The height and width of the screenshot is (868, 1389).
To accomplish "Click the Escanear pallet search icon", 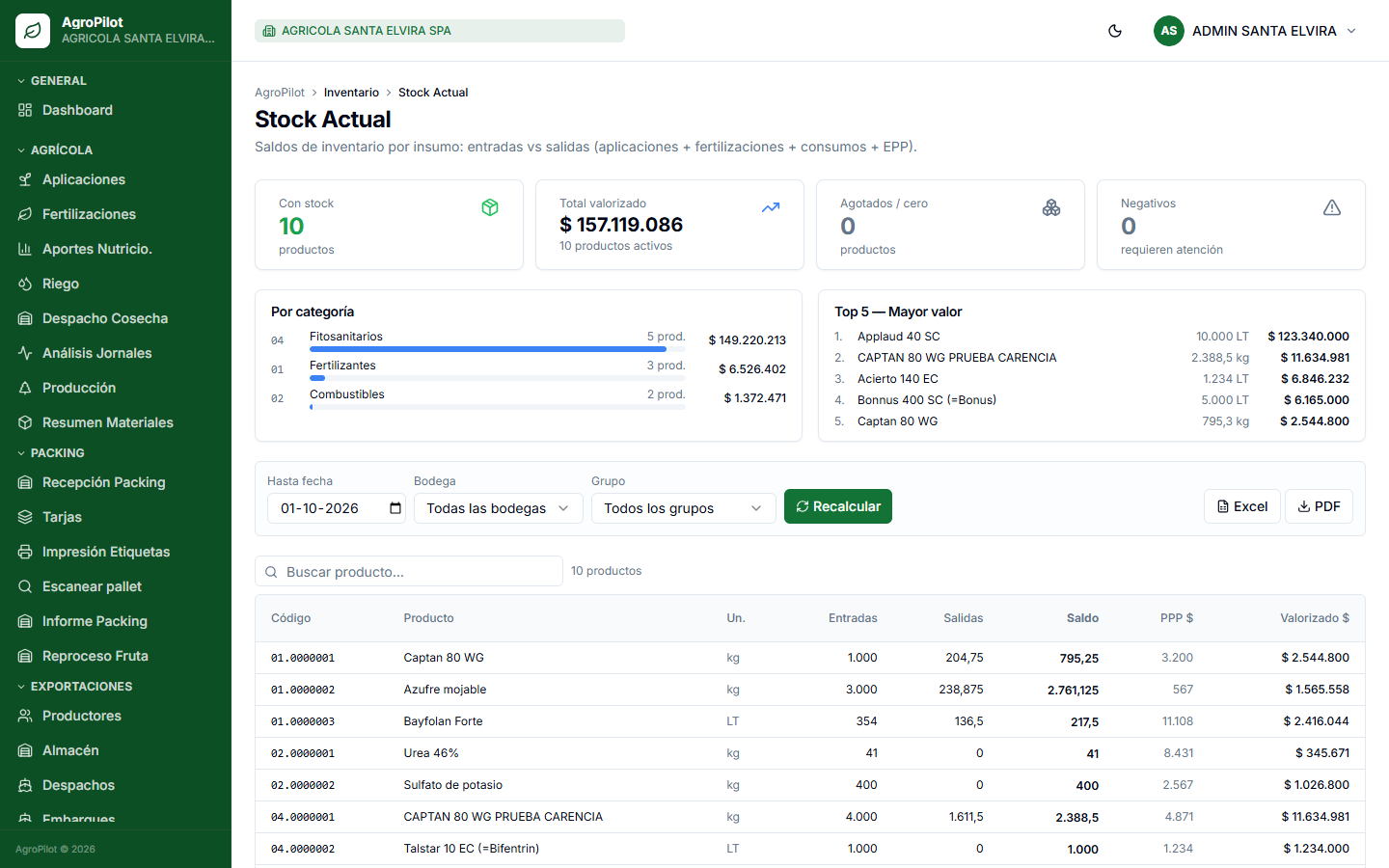I will click(x=25, y=586).
